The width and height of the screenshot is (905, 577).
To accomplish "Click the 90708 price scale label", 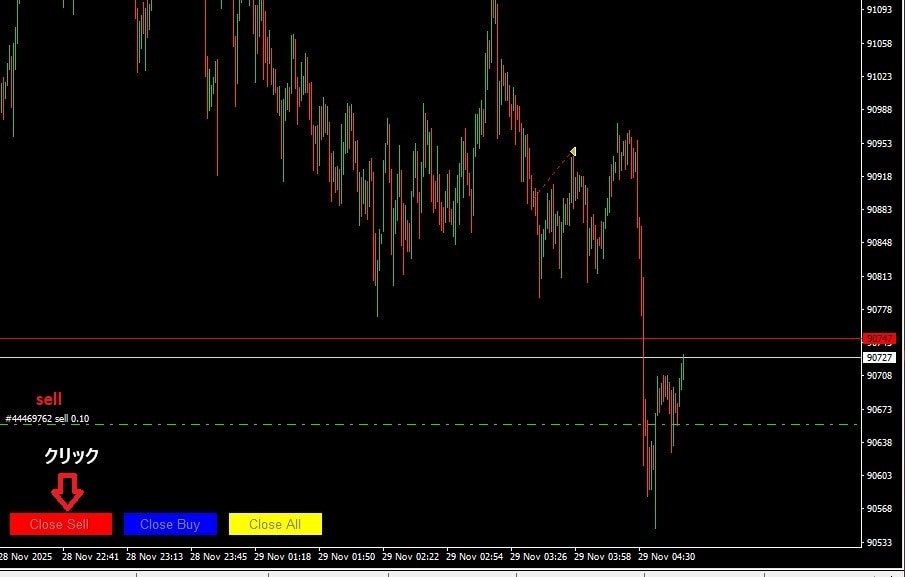I will coord(880,376).
